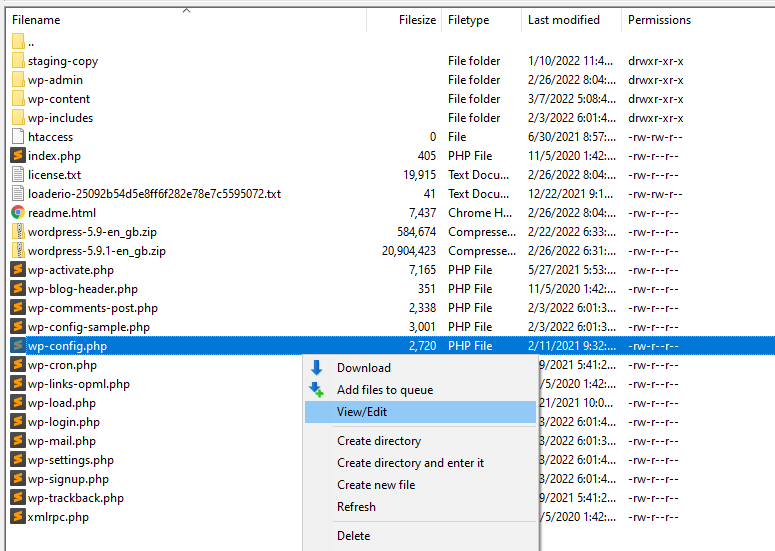Image resolution: width=775 pixels, height=551 pixels.
Task: Choose View/Edit from the context menu
Action: coord(362,412)
